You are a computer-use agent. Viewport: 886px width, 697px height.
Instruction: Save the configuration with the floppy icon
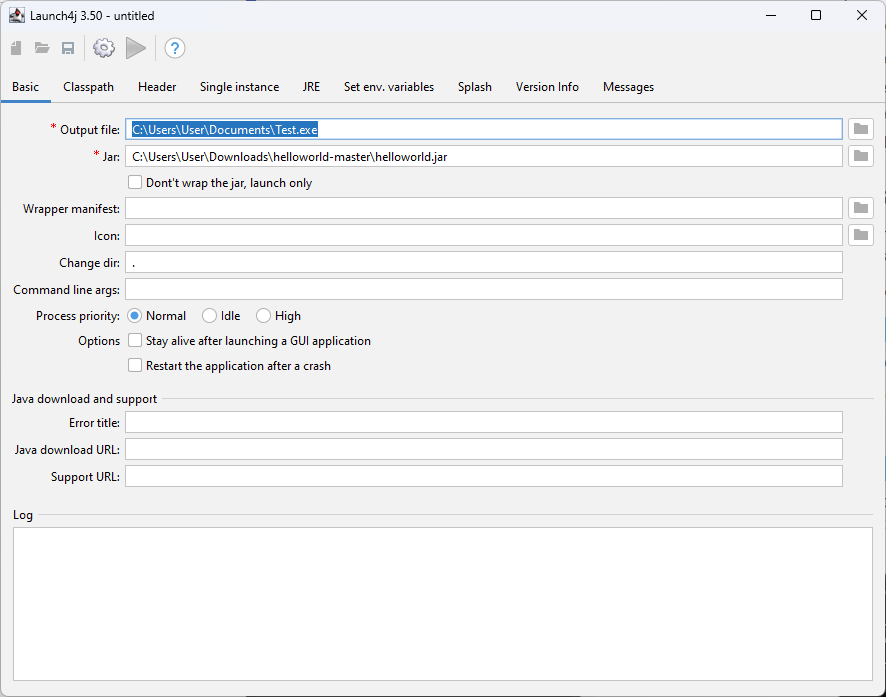pos(68,48)
